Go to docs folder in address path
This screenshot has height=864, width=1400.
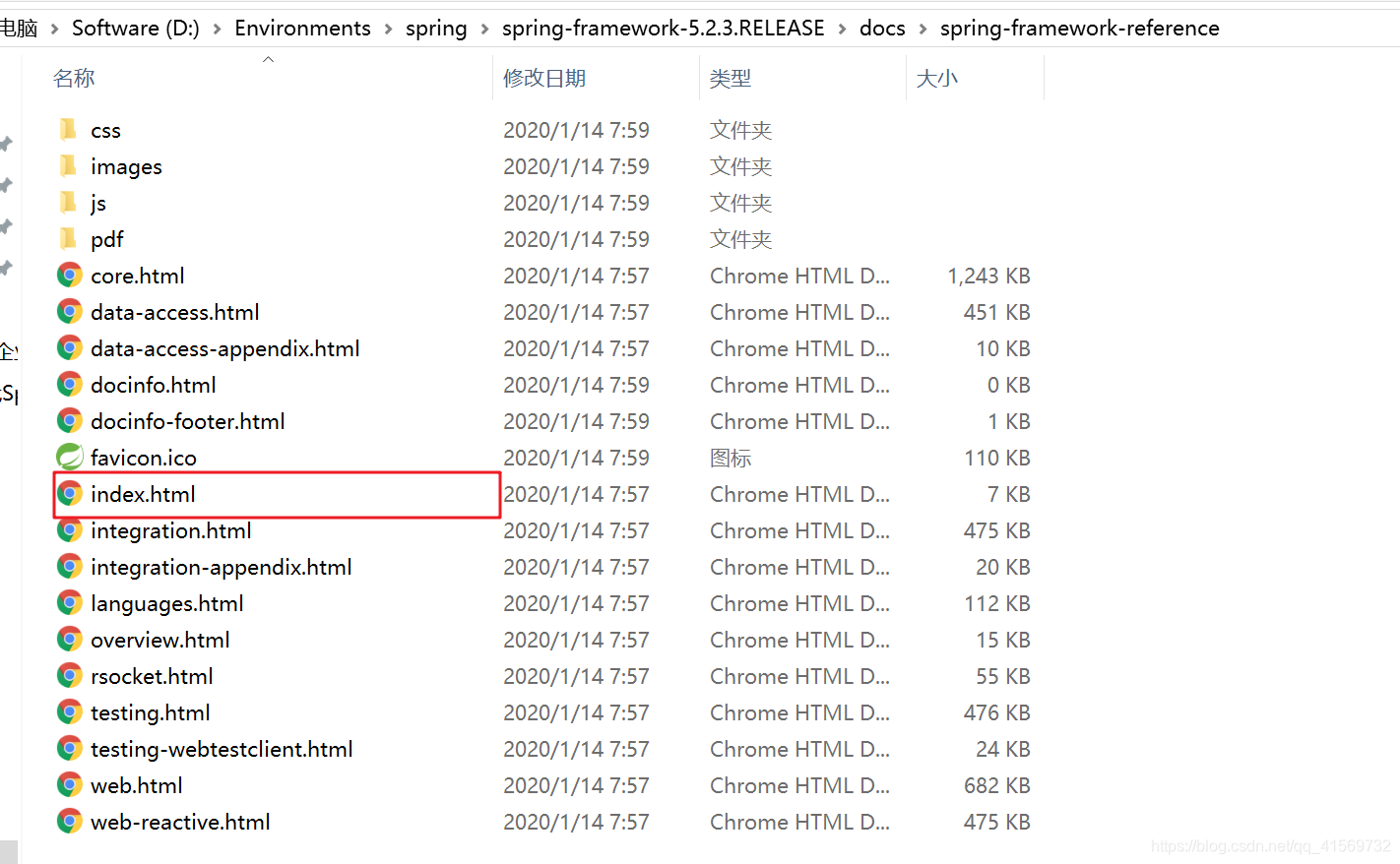[882, 28]
